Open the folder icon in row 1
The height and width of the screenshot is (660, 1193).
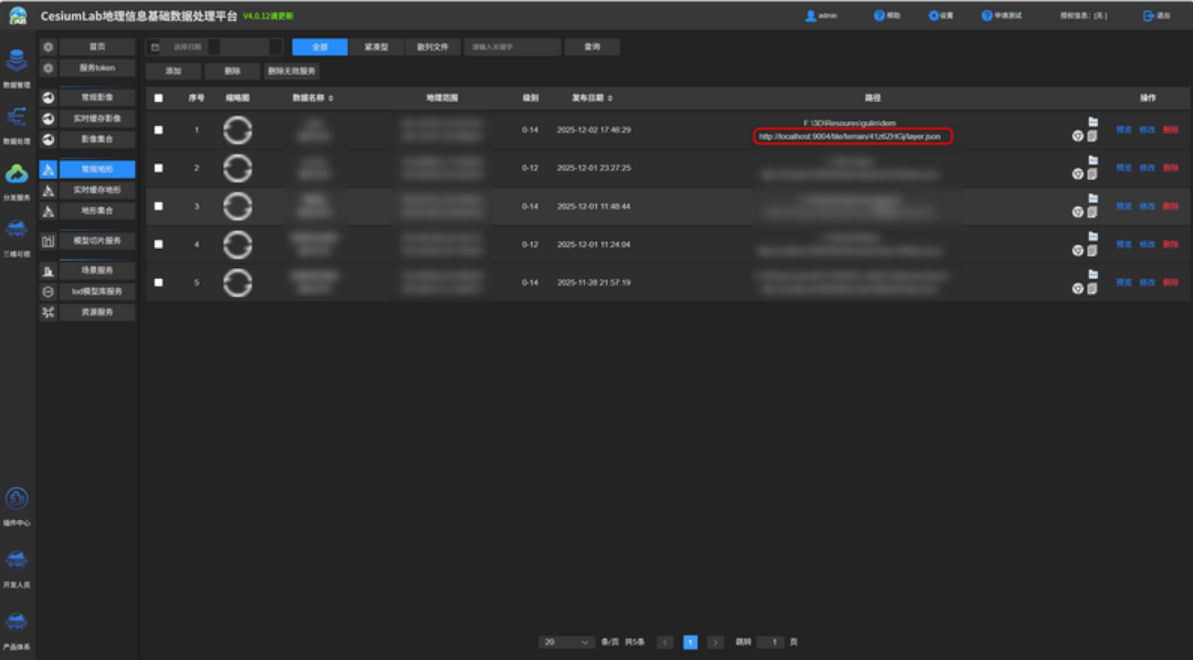[1093, 122]
